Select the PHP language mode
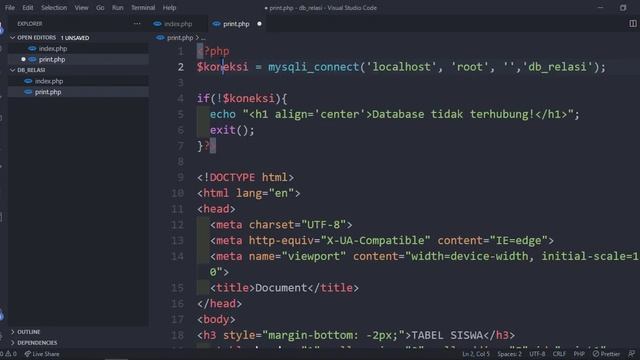The height and width of the screenshot is (360, 640). pos(579,354)
